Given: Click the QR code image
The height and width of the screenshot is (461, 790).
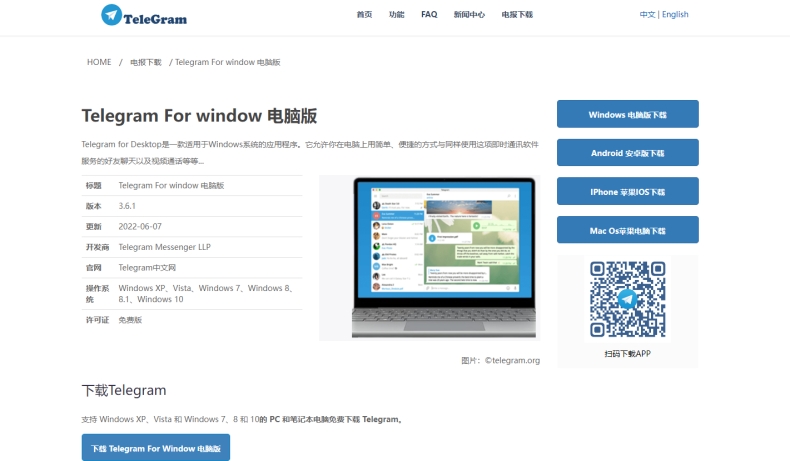Looking at the screenshot, I should (x=627, y=299).
